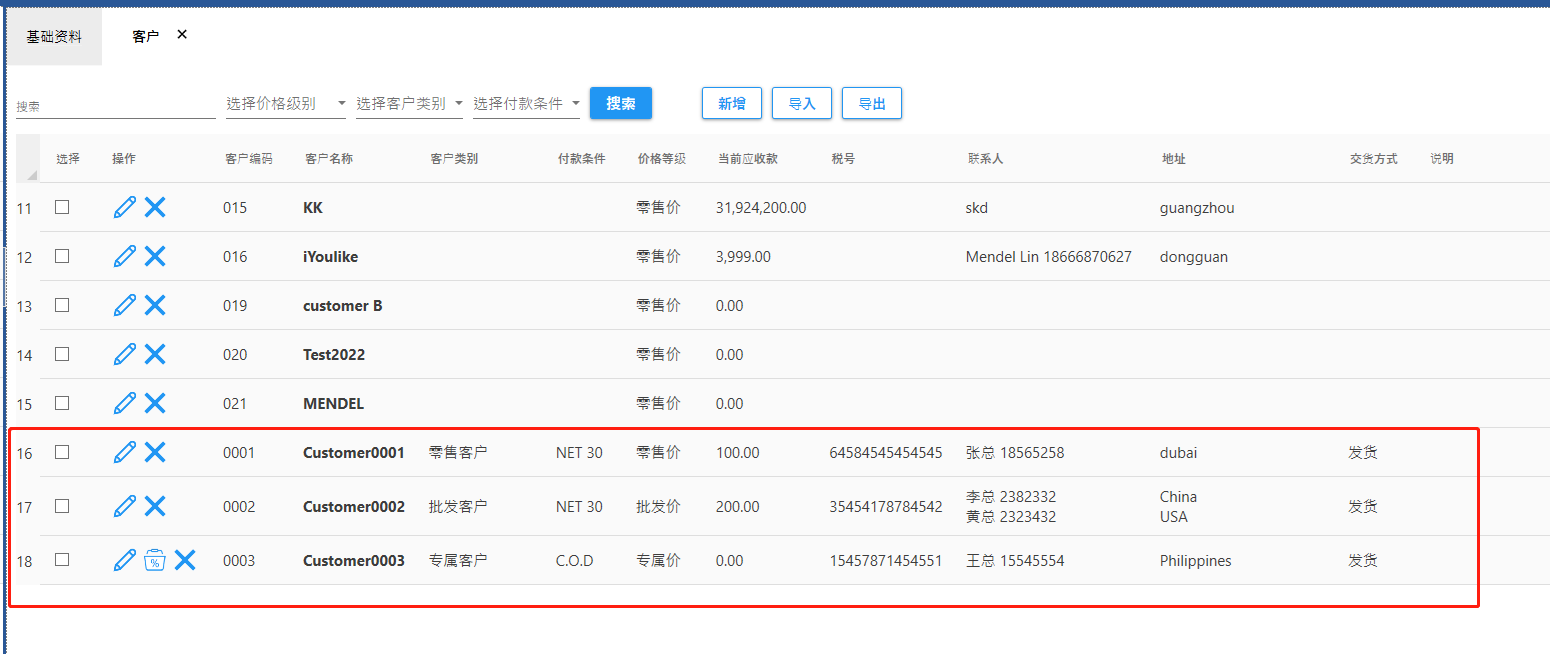The height and width of the screenshot is (654, 1550).
Task: Edit Customer0002 with the pencil icon
Action: (124, 506)
